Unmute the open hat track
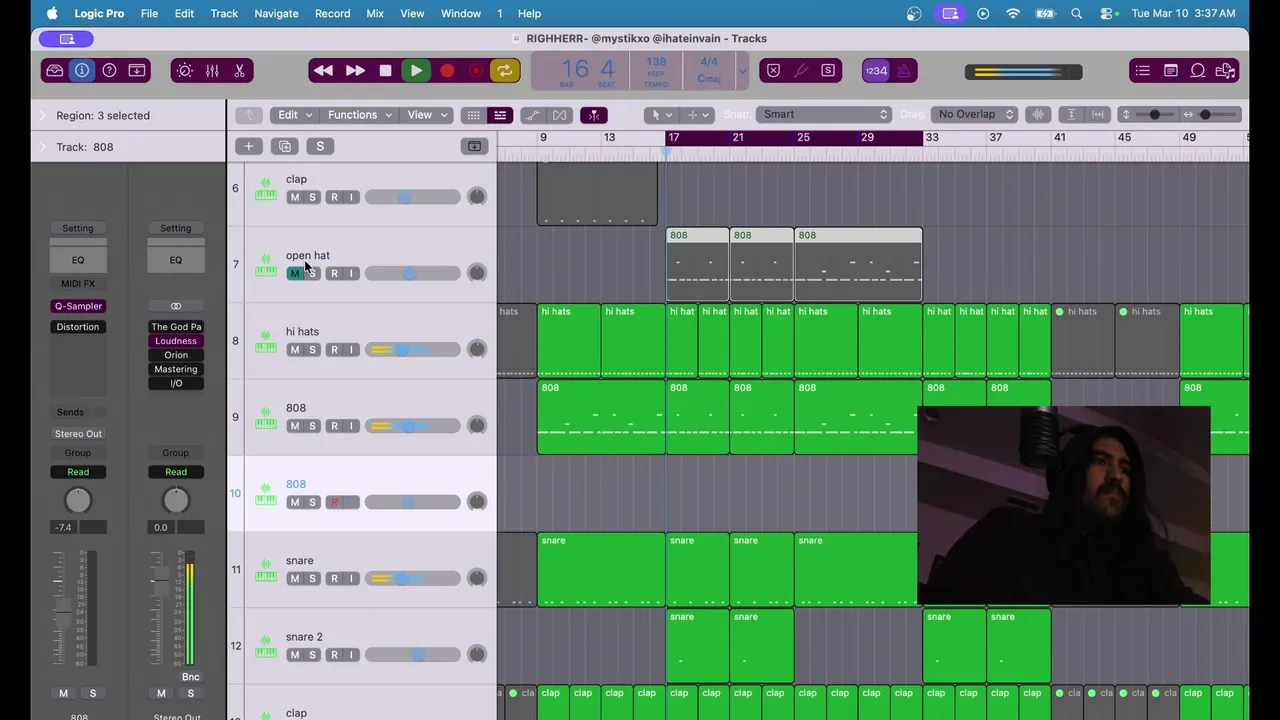Image resolution: width=1280 pixels, height=720 pixels. pos(294,273)
